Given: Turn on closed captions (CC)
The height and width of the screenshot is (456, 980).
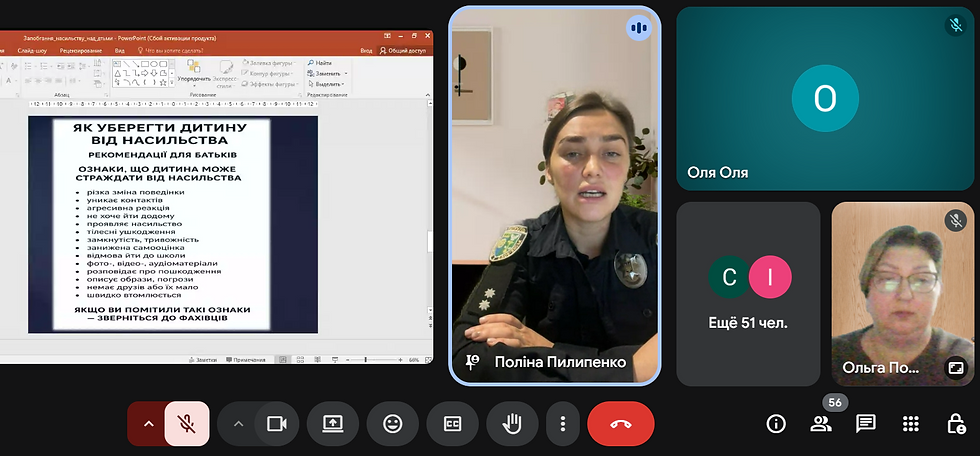Looking at the screenshot, I should point(452,424).
